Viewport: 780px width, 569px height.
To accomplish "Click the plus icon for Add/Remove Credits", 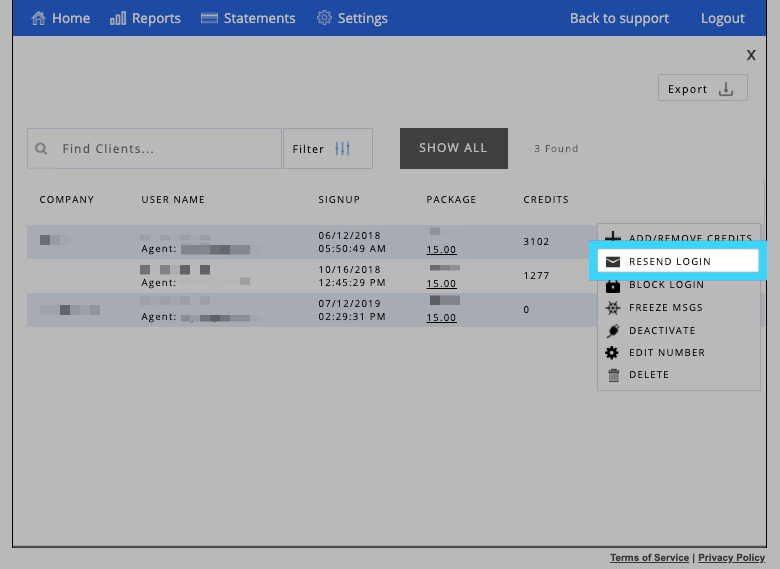I will pyautogui.click(x=613, y=238).
